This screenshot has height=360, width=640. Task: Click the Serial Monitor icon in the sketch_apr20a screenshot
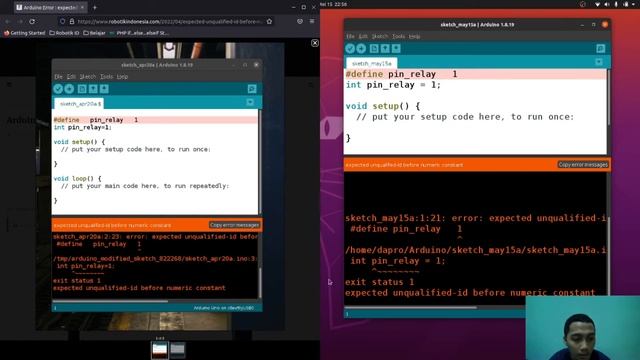tap(252, 89)
